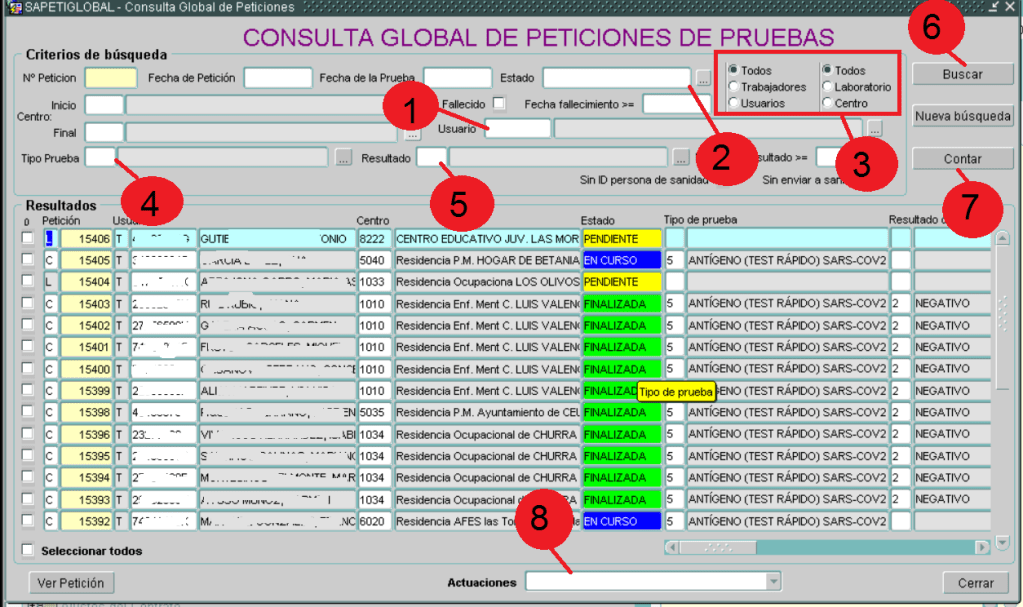The width and height of the screenshot is (1023, 607).
Task: Start over with Nueva búsqueda button
Action: (x=962, y=116)
